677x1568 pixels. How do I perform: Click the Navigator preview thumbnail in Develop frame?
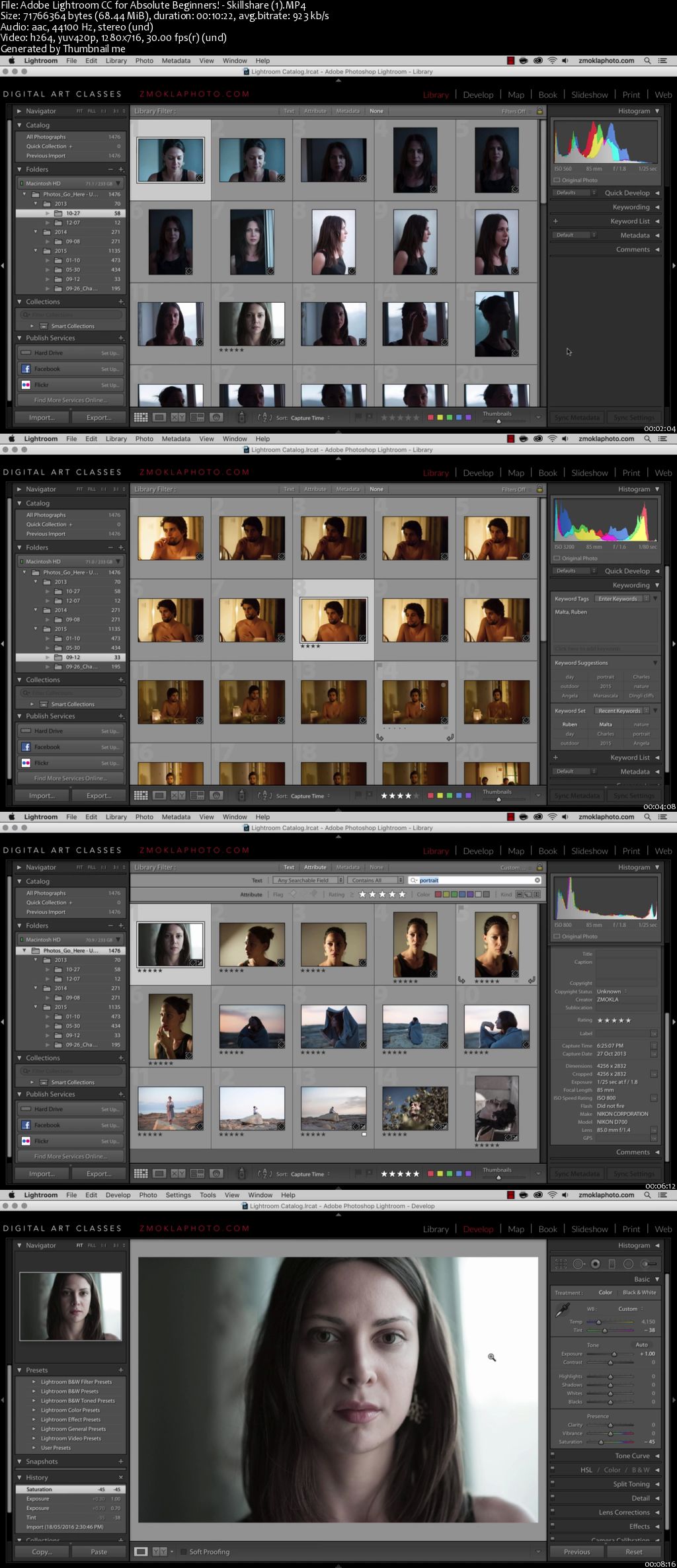(71, 1306)
